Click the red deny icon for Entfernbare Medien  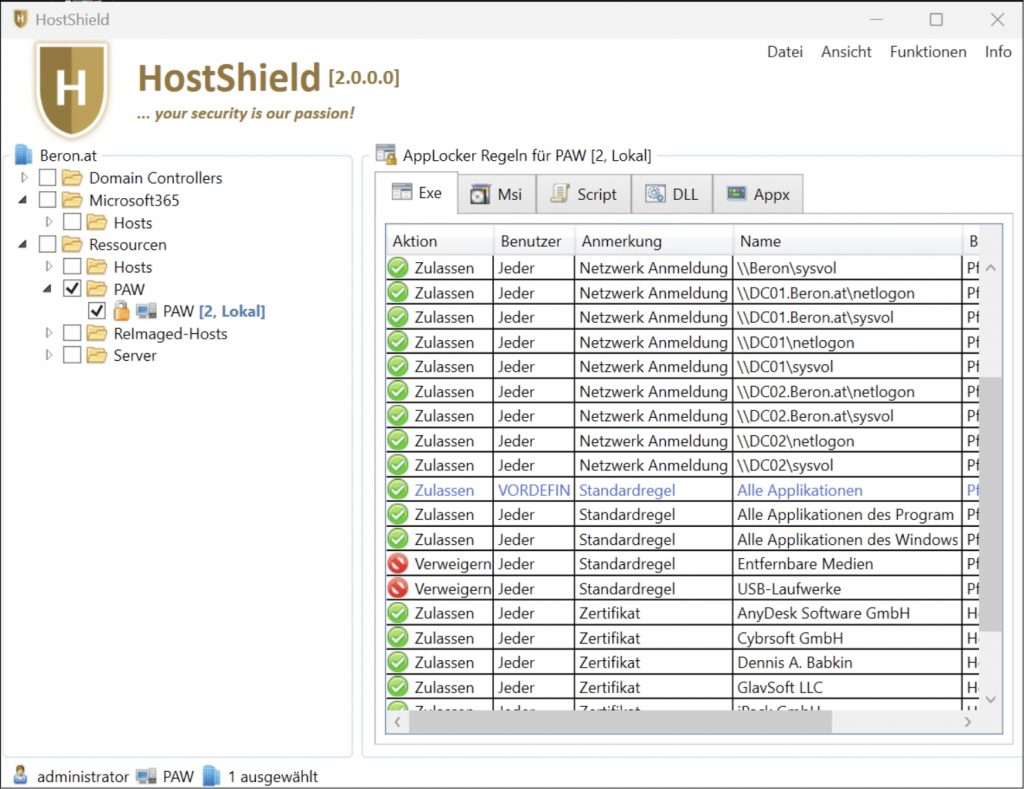click(398, 564)
